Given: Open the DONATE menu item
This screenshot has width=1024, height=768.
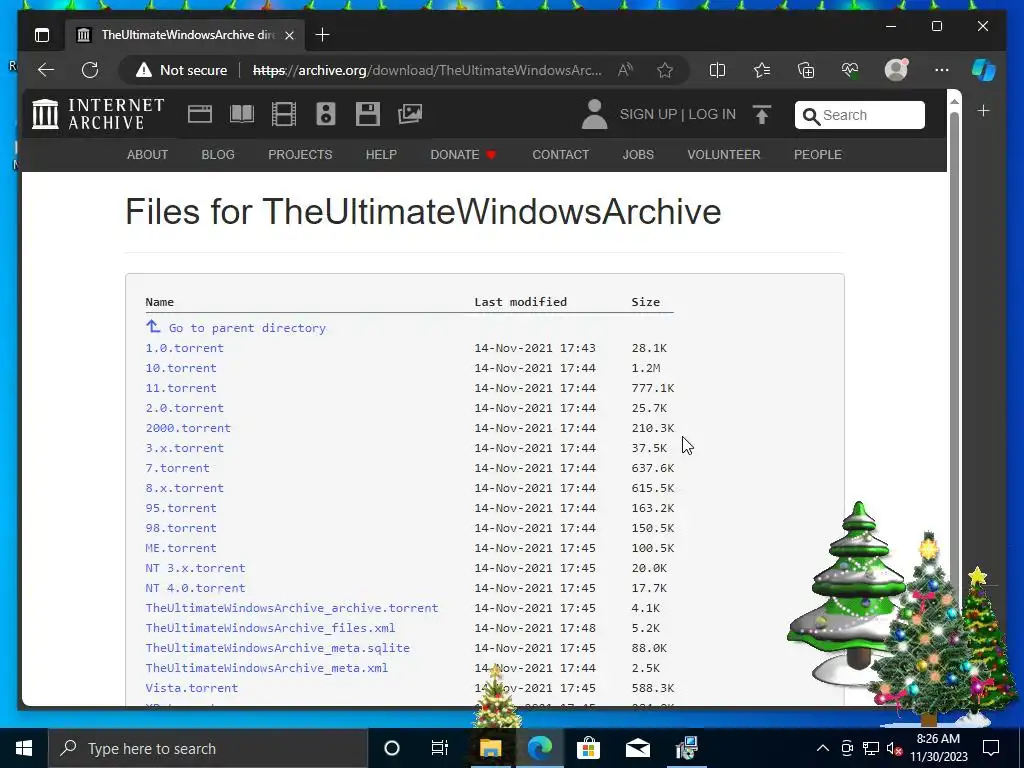Looking at the screenshot, I should click(x=463, y=155).
